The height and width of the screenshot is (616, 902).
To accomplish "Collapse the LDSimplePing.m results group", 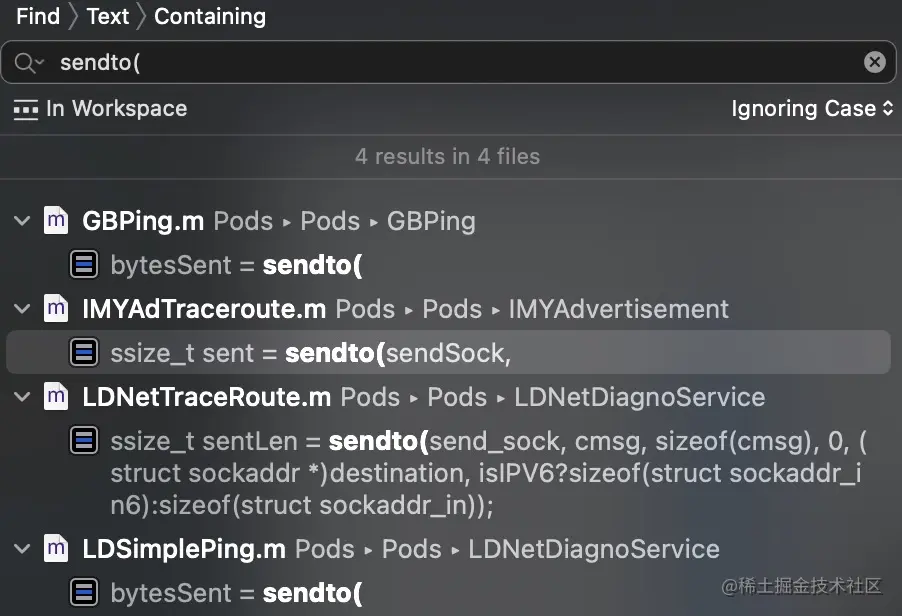I will coord(23,549).
